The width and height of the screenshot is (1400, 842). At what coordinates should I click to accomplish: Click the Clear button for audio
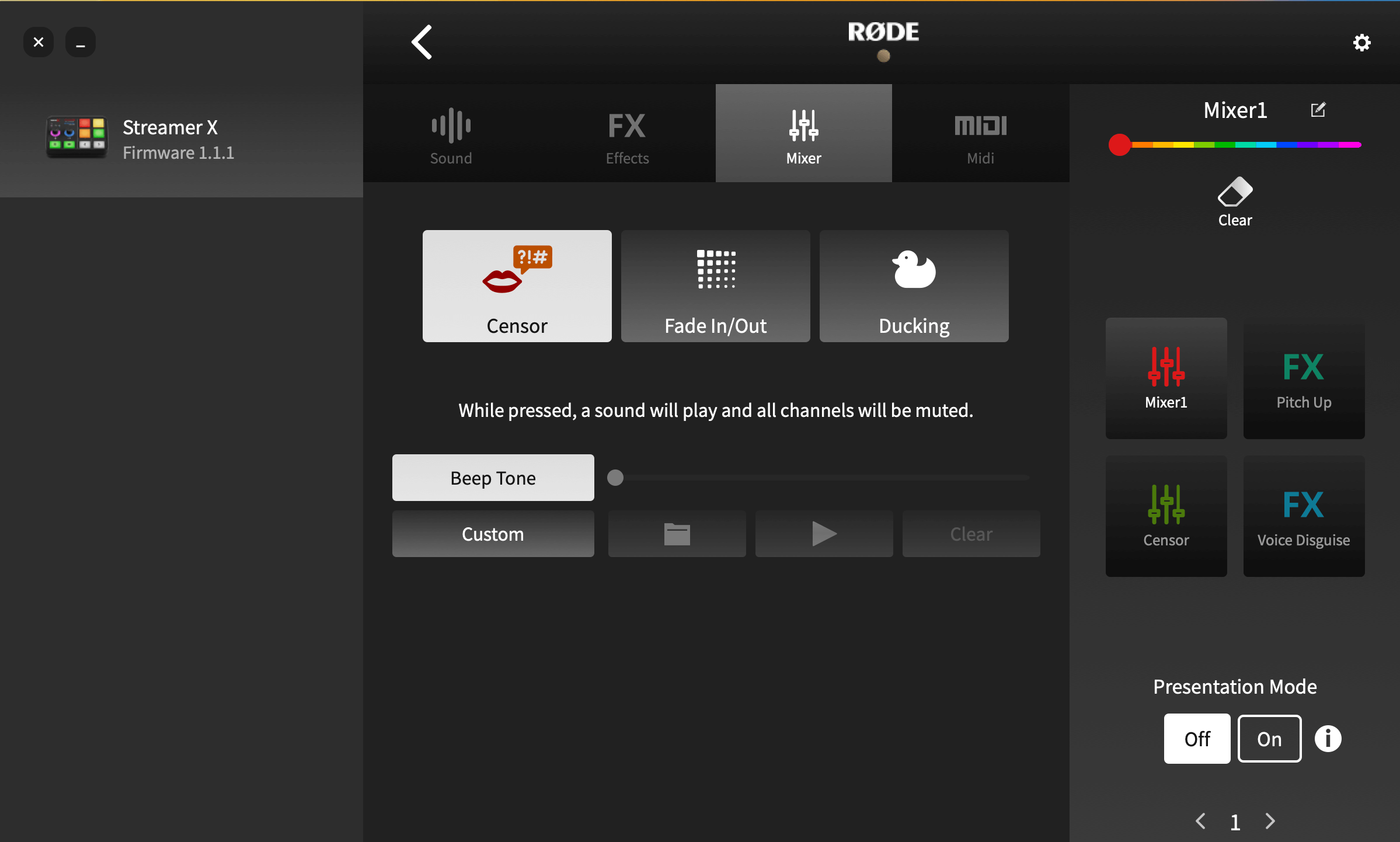[970, 533]
